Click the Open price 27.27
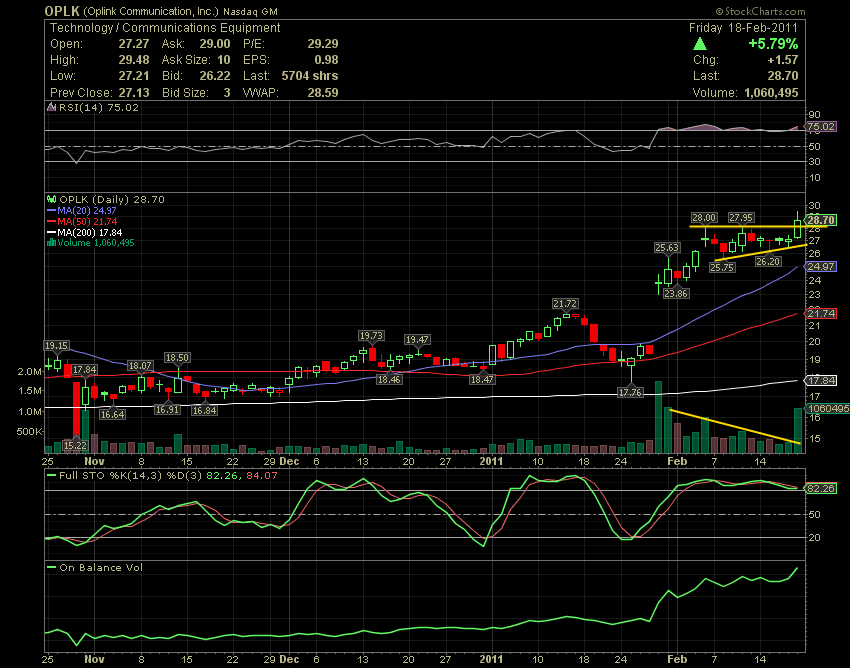This screenshot has width=850, height=668. tap(134, 44)
